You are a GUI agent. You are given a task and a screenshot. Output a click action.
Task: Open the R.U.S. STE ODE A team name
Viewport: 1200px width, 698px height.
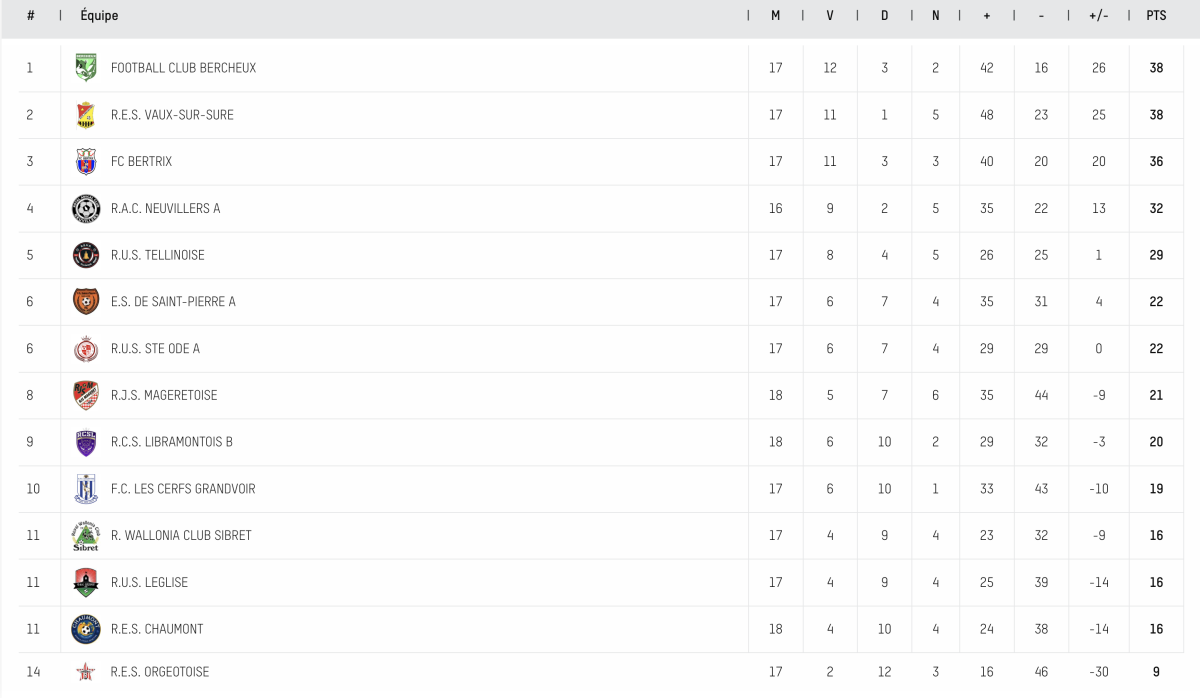point(155,348)
